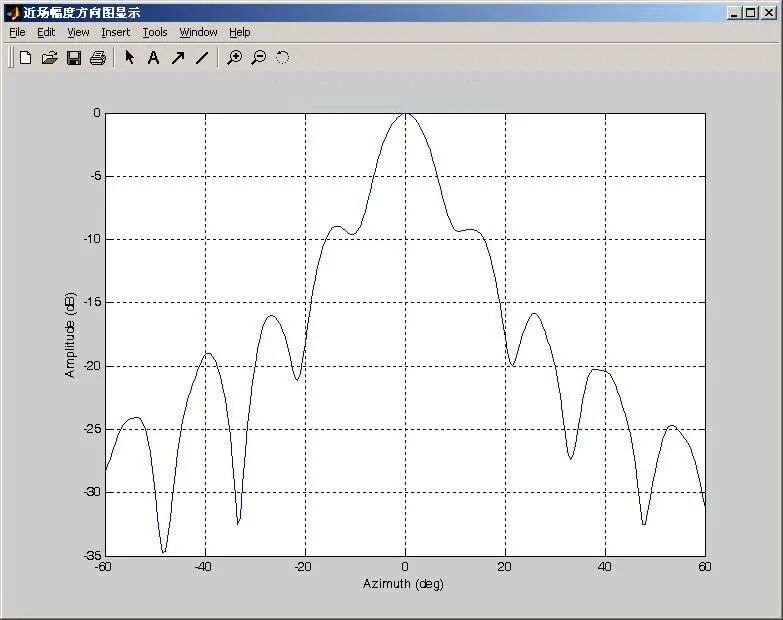The image size is (783, 620).
Task: Select the Edit Plot arrow tool
Action: click(130, 57)
